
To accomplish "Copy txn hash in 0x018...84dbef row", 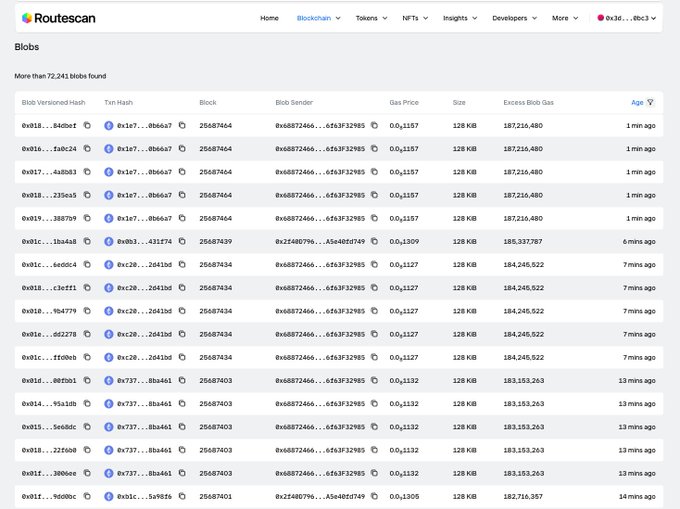I will pyautogui.click(x=182, y=125).
